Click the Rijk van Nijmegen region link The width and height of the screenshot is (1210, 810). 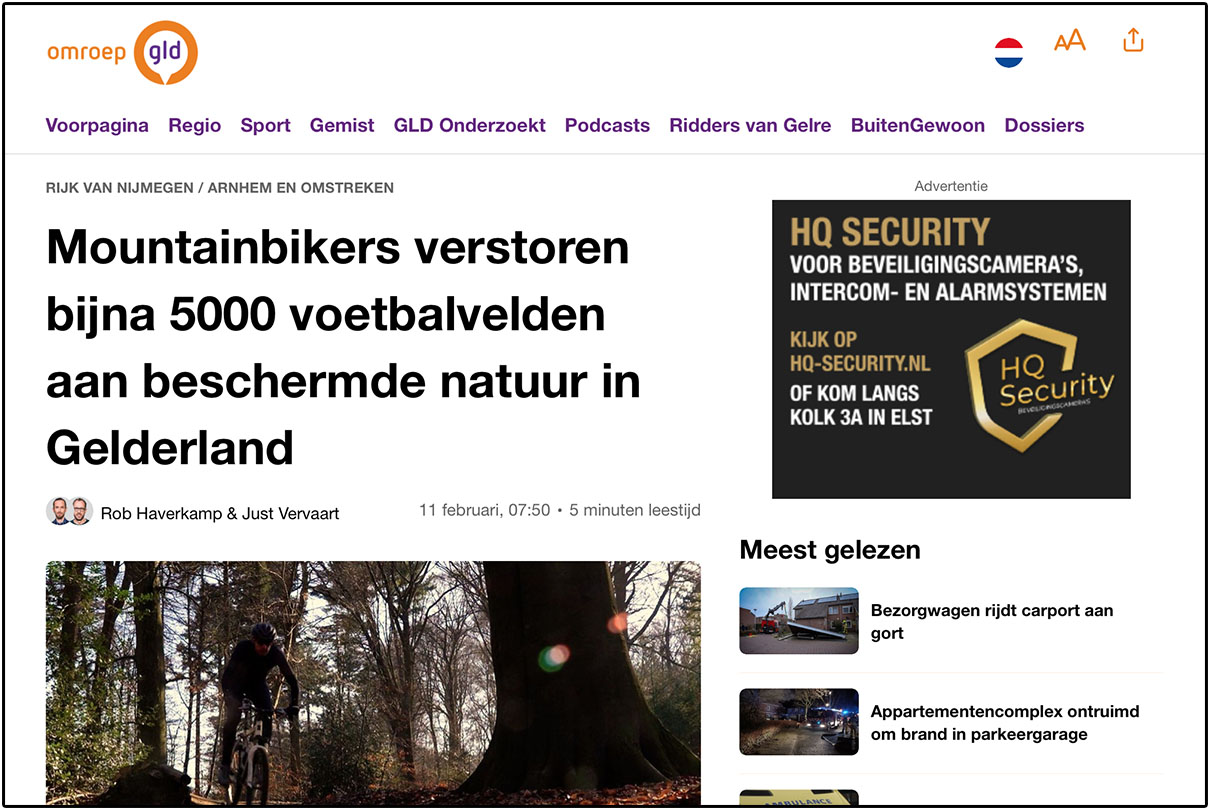tap(119, 188)
